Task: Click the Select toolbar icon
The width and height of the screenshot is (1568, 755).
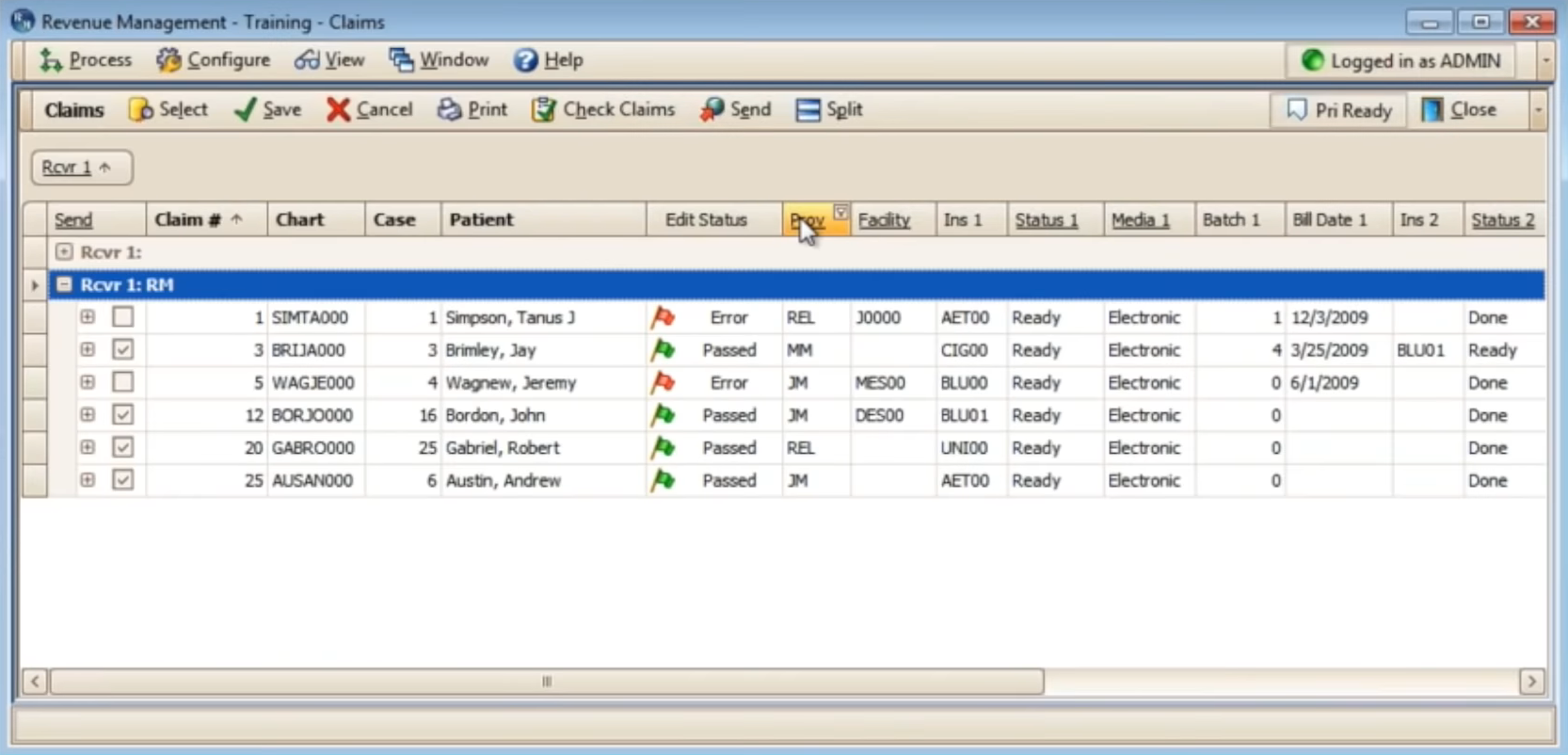Action: pos(141,110)
